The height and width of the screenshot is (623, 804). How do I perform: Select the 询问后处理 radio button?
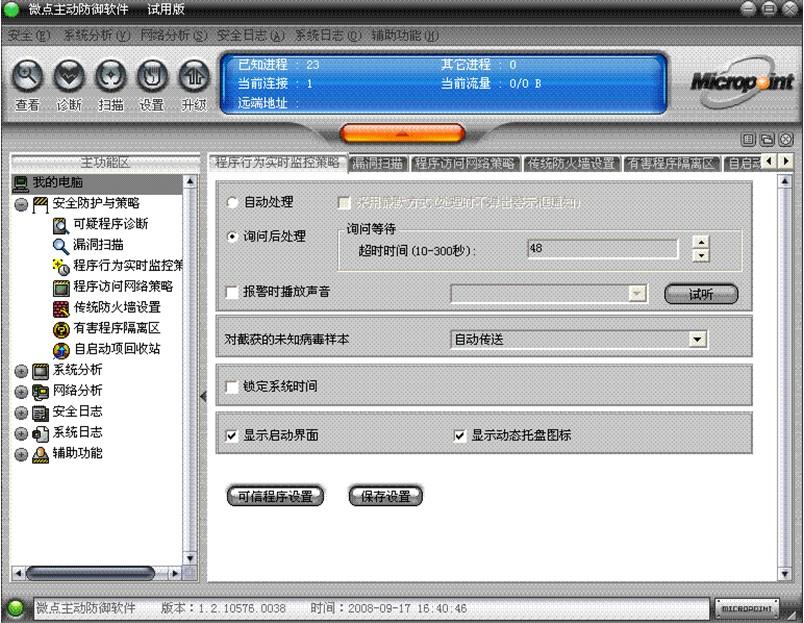pos(232,237)
